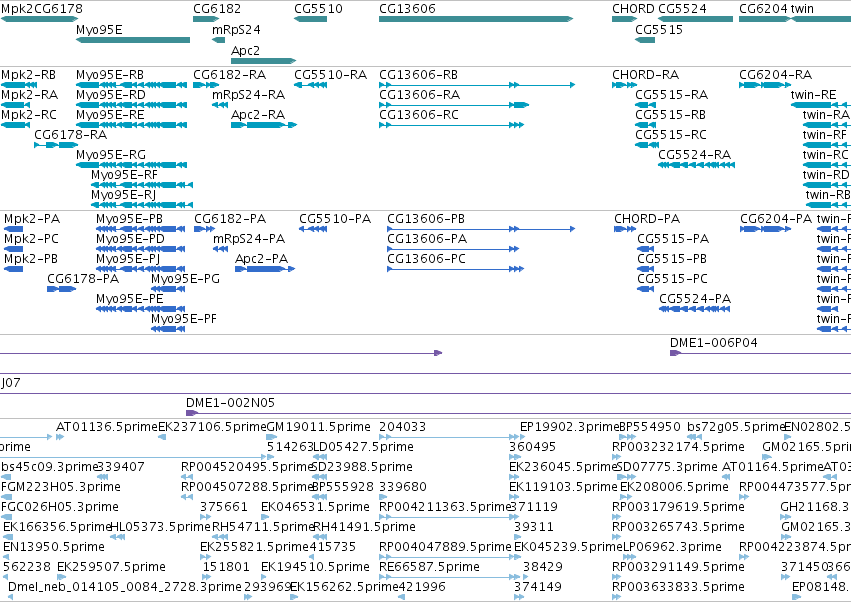
Task: Select protein Mpk2-PB
Action: (13, 269)
